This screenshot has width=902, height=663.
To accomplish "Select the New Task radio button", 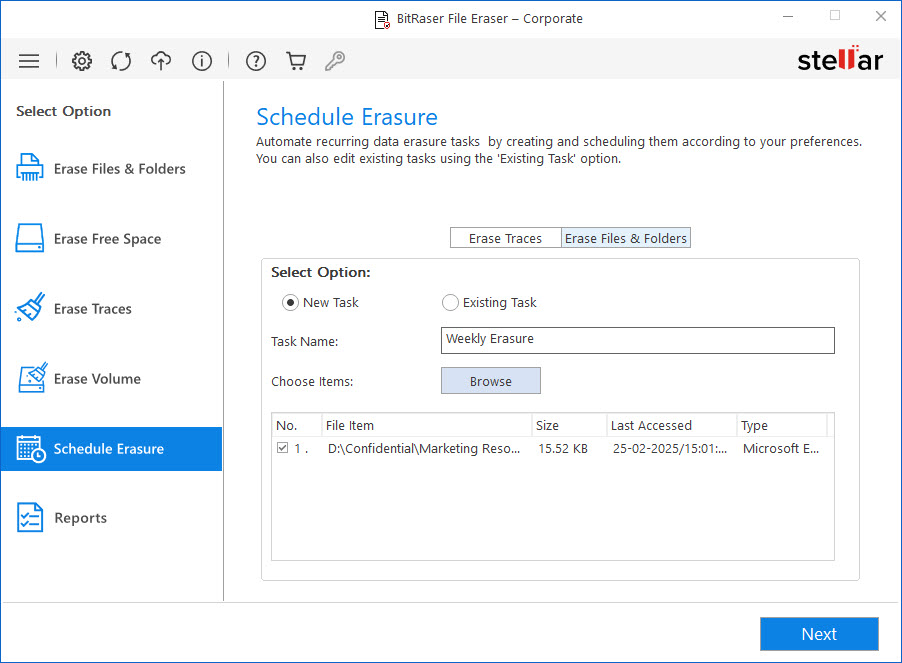I will click(x=290, y=302).
